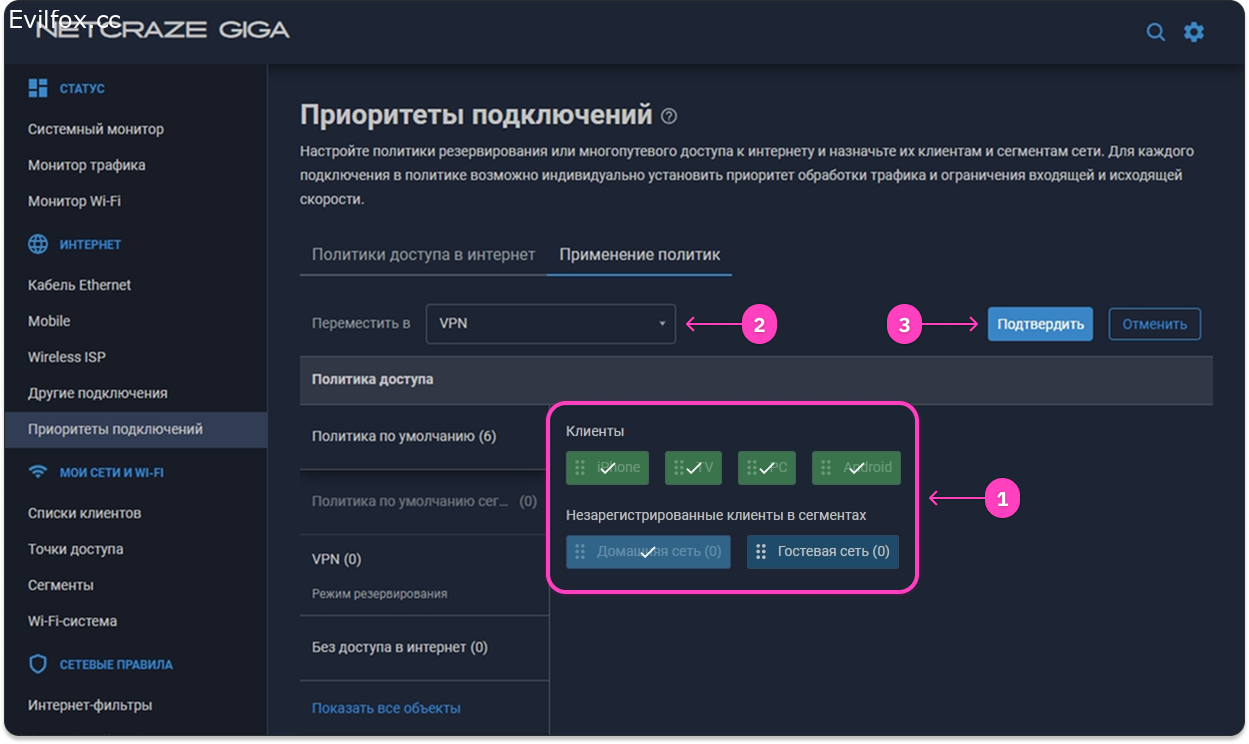Click the search magnifier icon
Image resolution: width=1249 pixels, height=744 pixels.
1155,32
